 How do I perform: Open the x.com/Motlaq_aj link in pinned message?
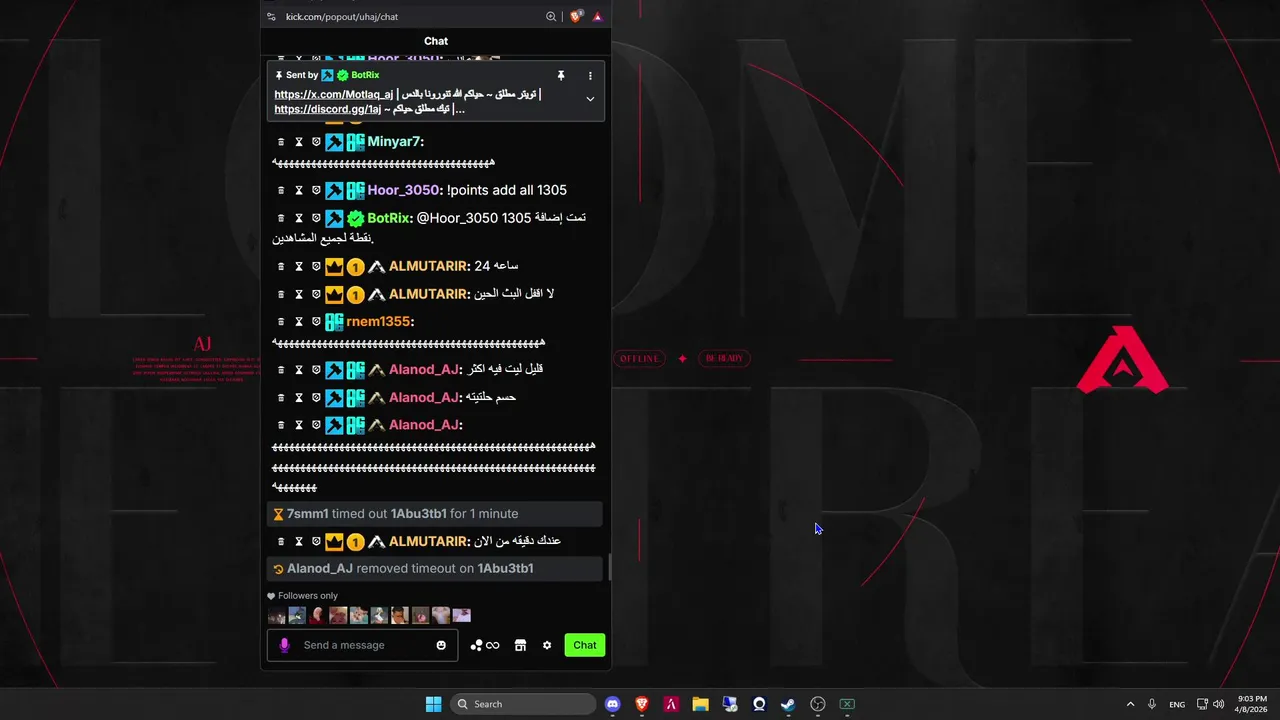333,94
